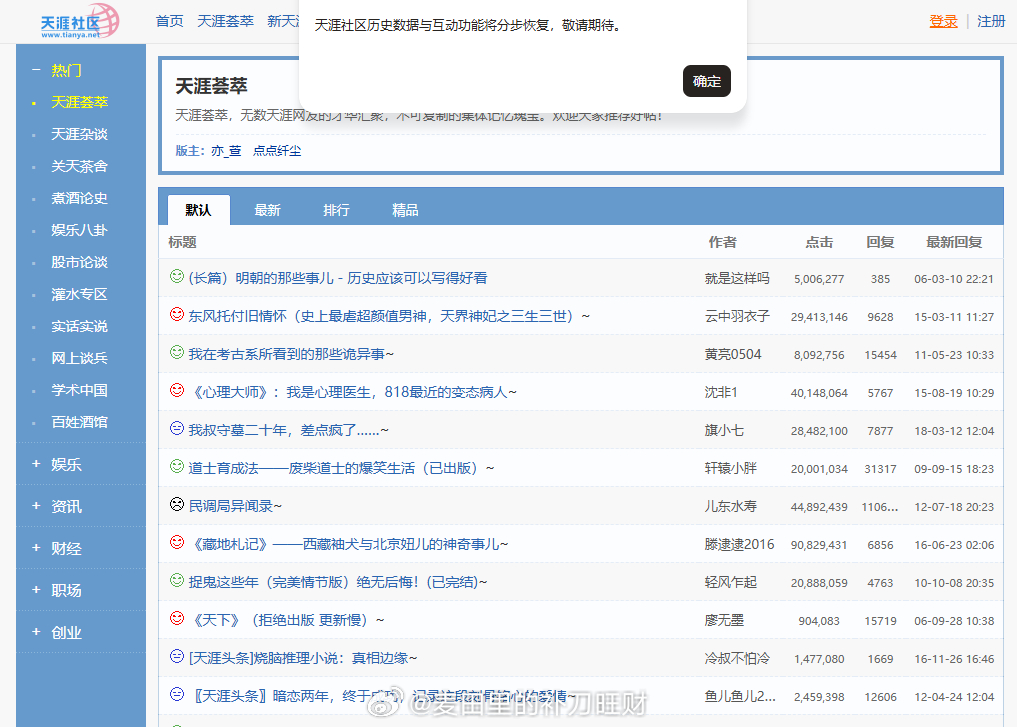Open 首页 in the top navigation

170,21
